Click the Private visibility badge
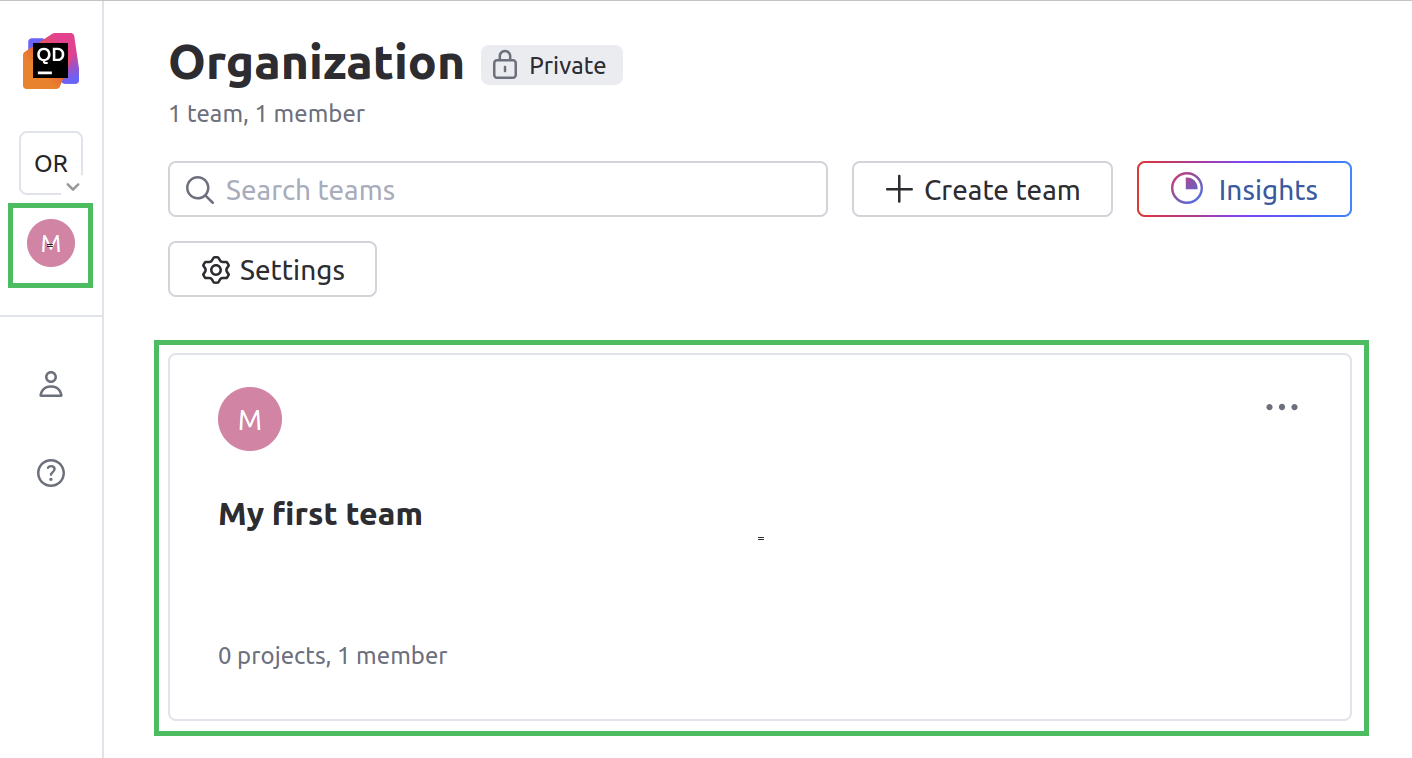The height and width of the screenshot is (758, 1412). tap(551, 65)
